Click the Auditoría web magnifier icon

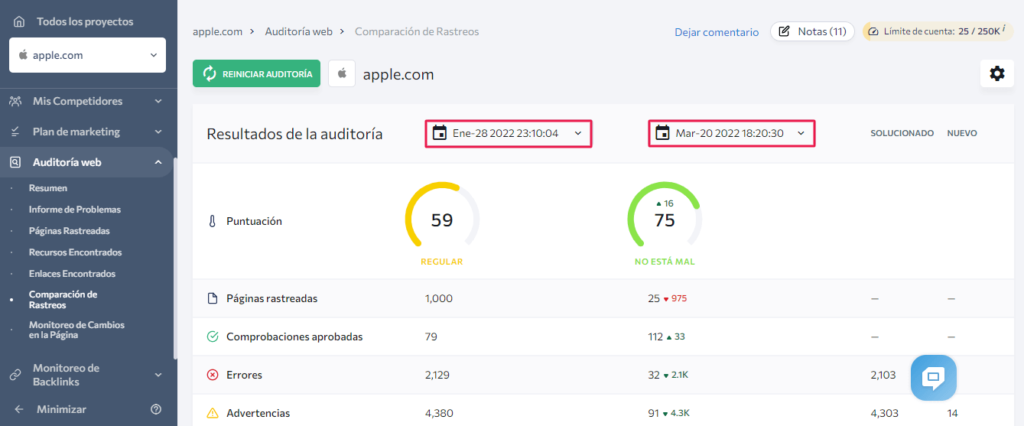point(16,163)
